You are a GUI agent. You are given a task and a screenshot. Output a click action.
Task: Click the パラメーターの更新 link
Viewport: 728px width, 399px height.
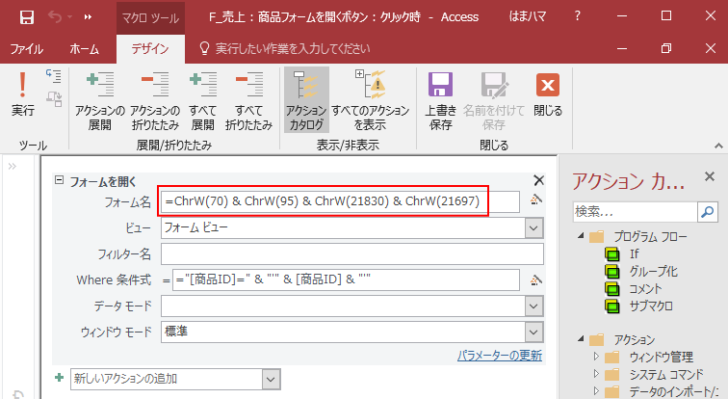point(500,356)
